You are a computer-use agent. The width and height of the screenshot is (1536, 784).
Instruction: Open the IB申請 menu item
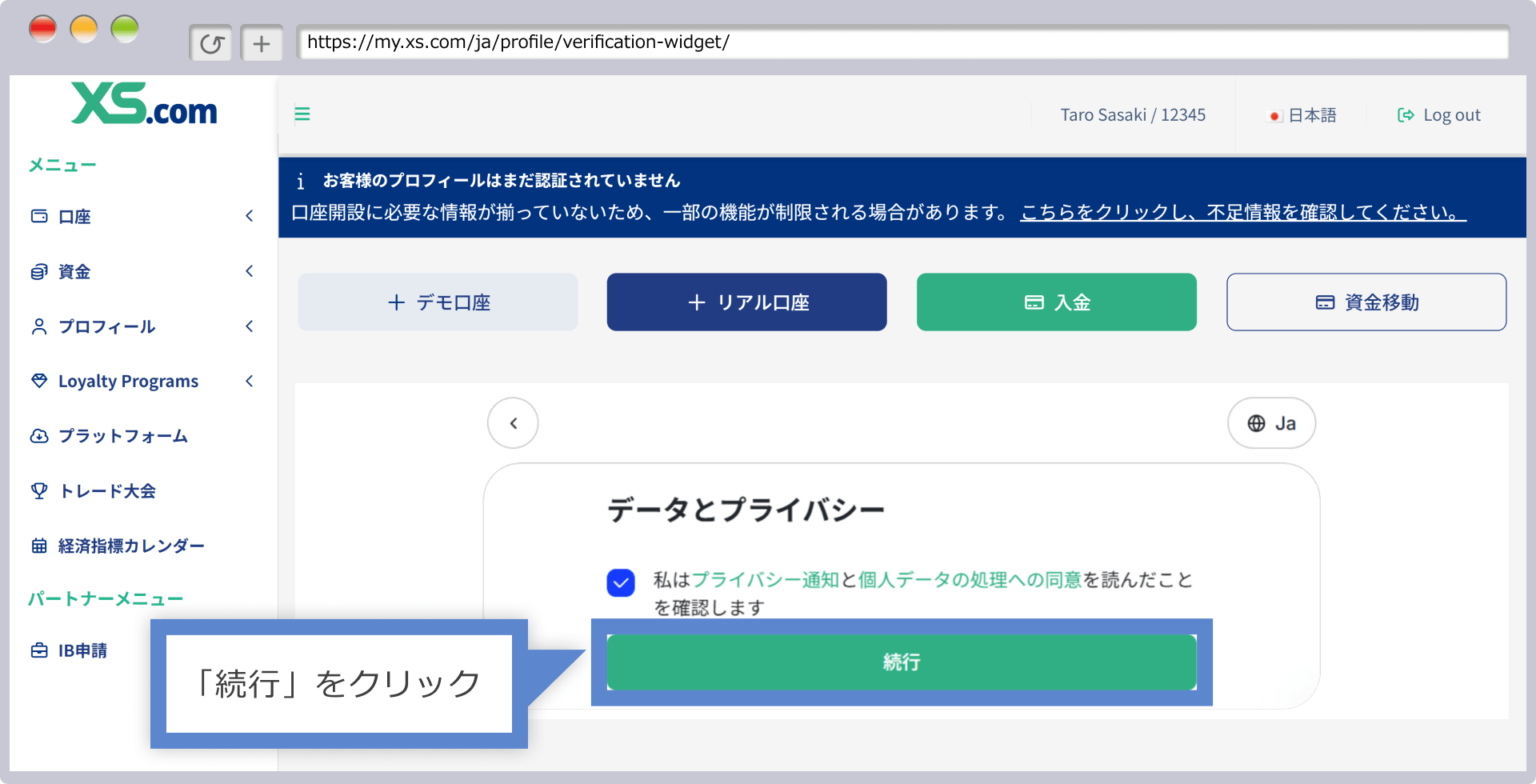click(82, 650)
